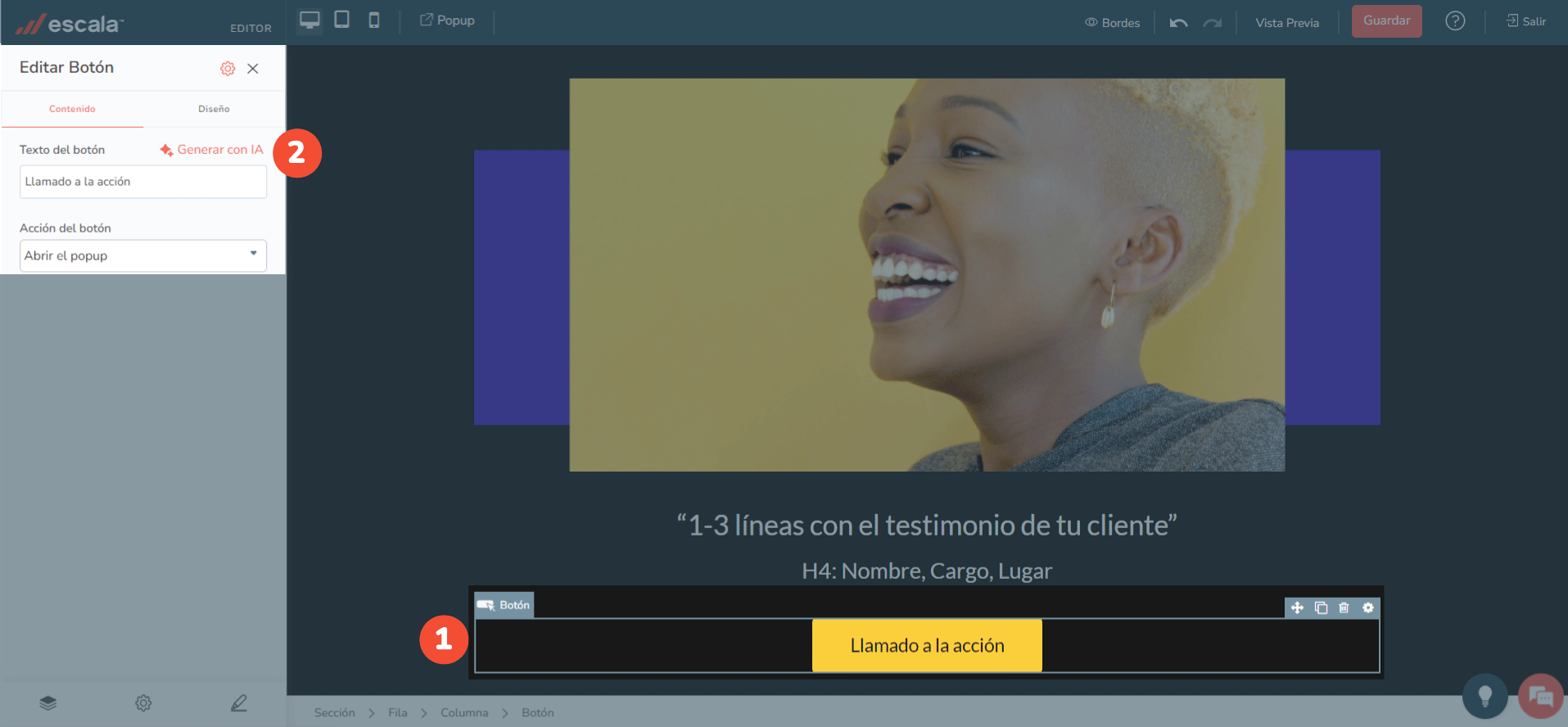Close the Editar Botón panel

coord(253,69)
